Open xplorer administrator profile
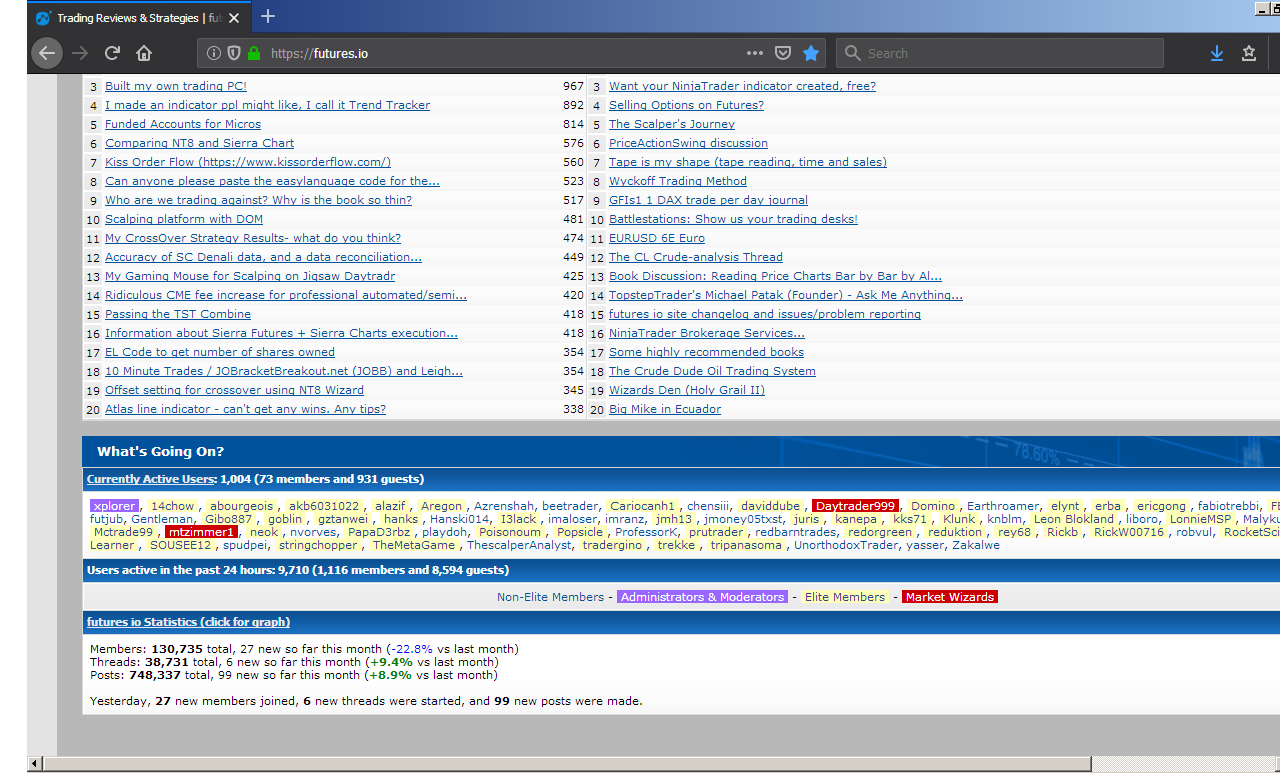 pos(114,506)
